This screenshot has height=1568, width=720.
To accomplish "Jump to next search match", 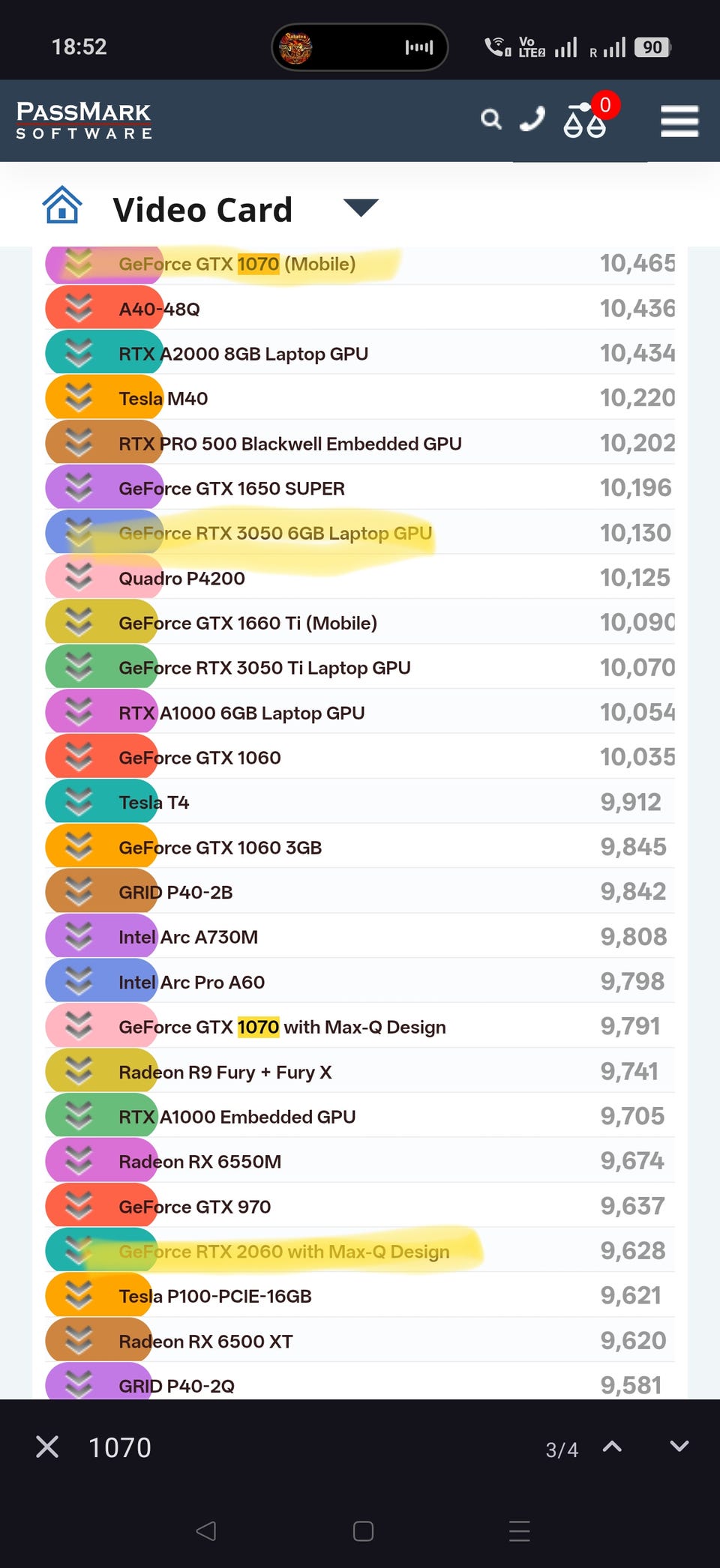I will tap(679, 1447).
